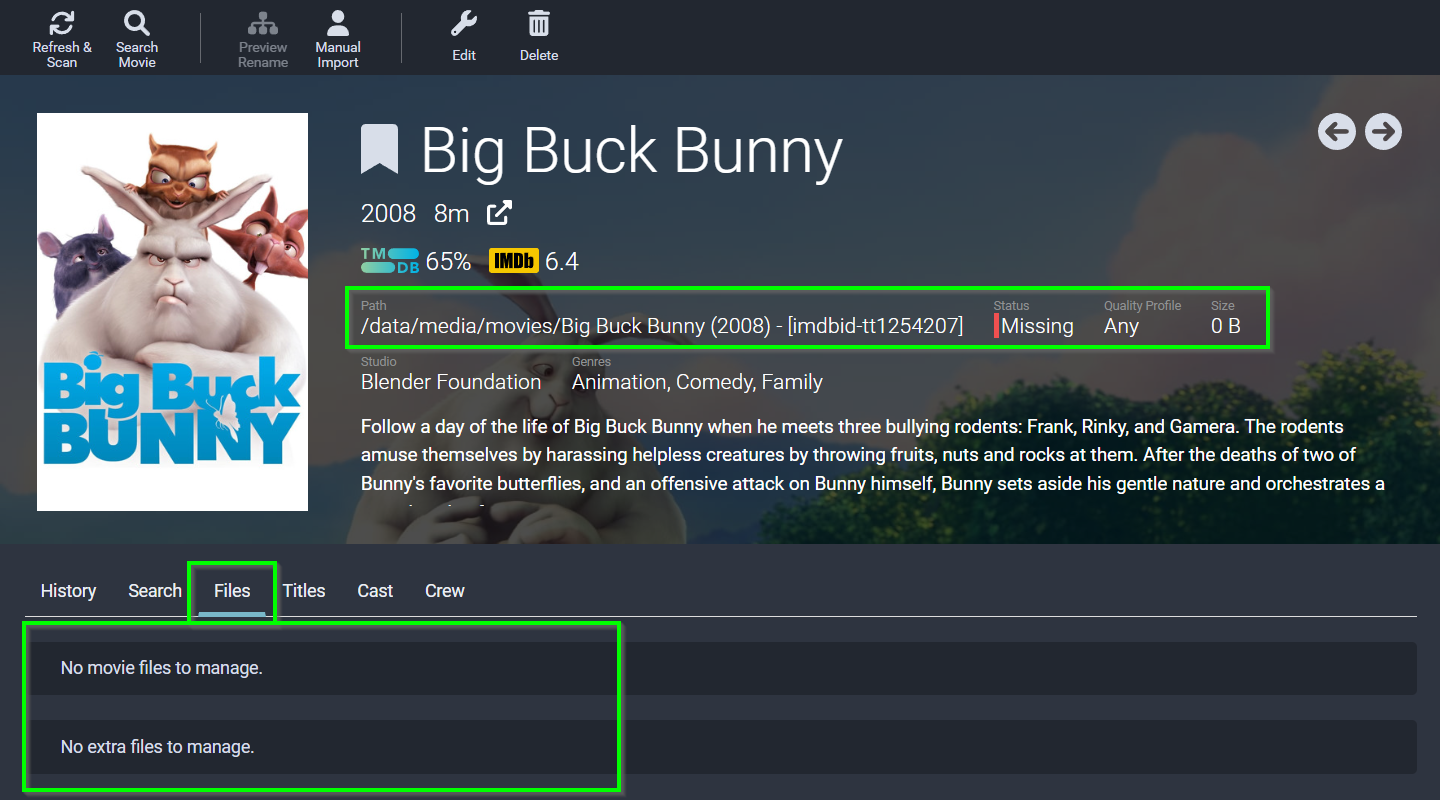The width and height of the screenshot is (1440, 800).
Task: Show the Crew tab
Action: pos(445,591)
